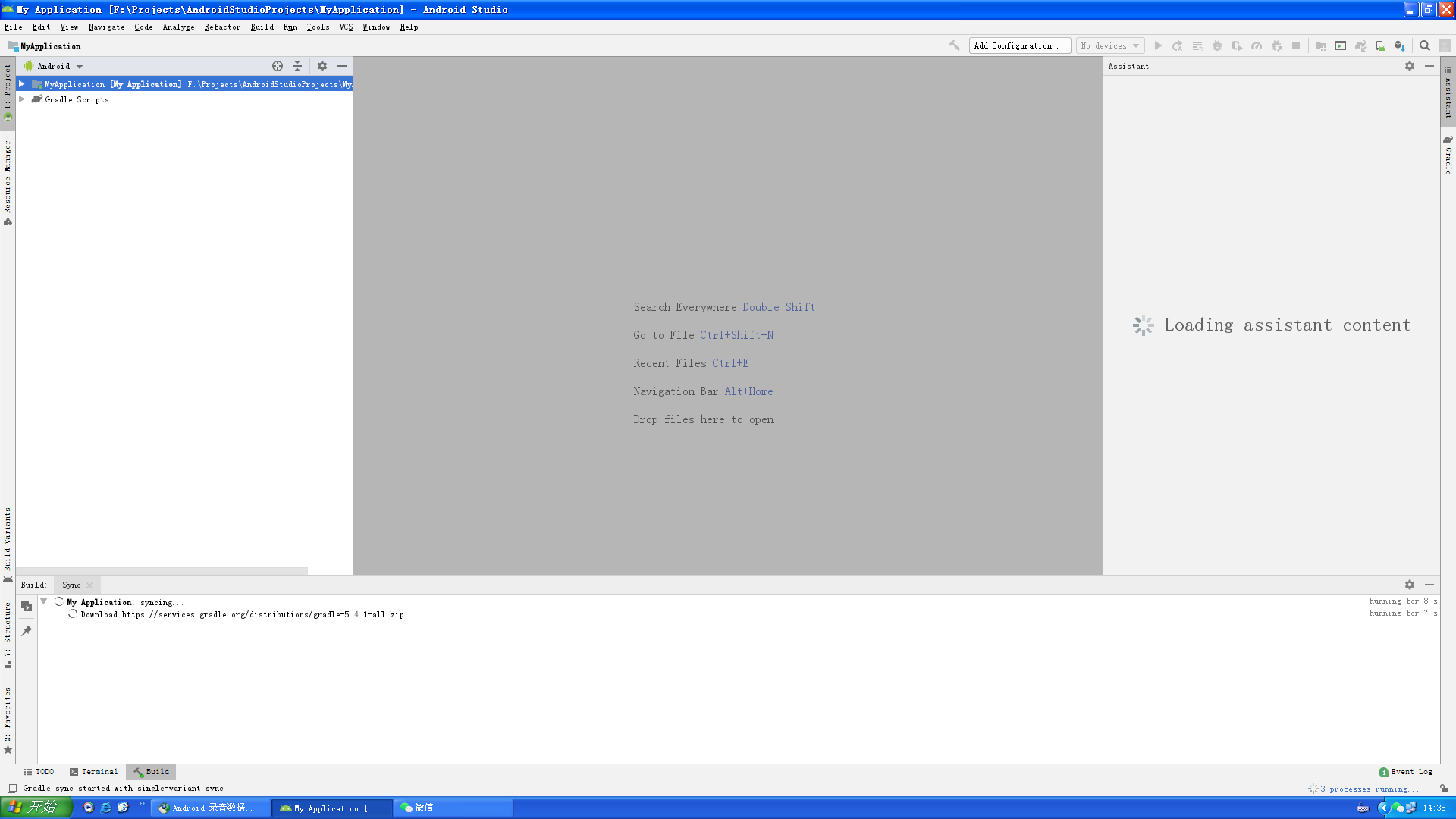
Task: Click Sync Project with Gradle Files icon
Action: click(1360, 45)
